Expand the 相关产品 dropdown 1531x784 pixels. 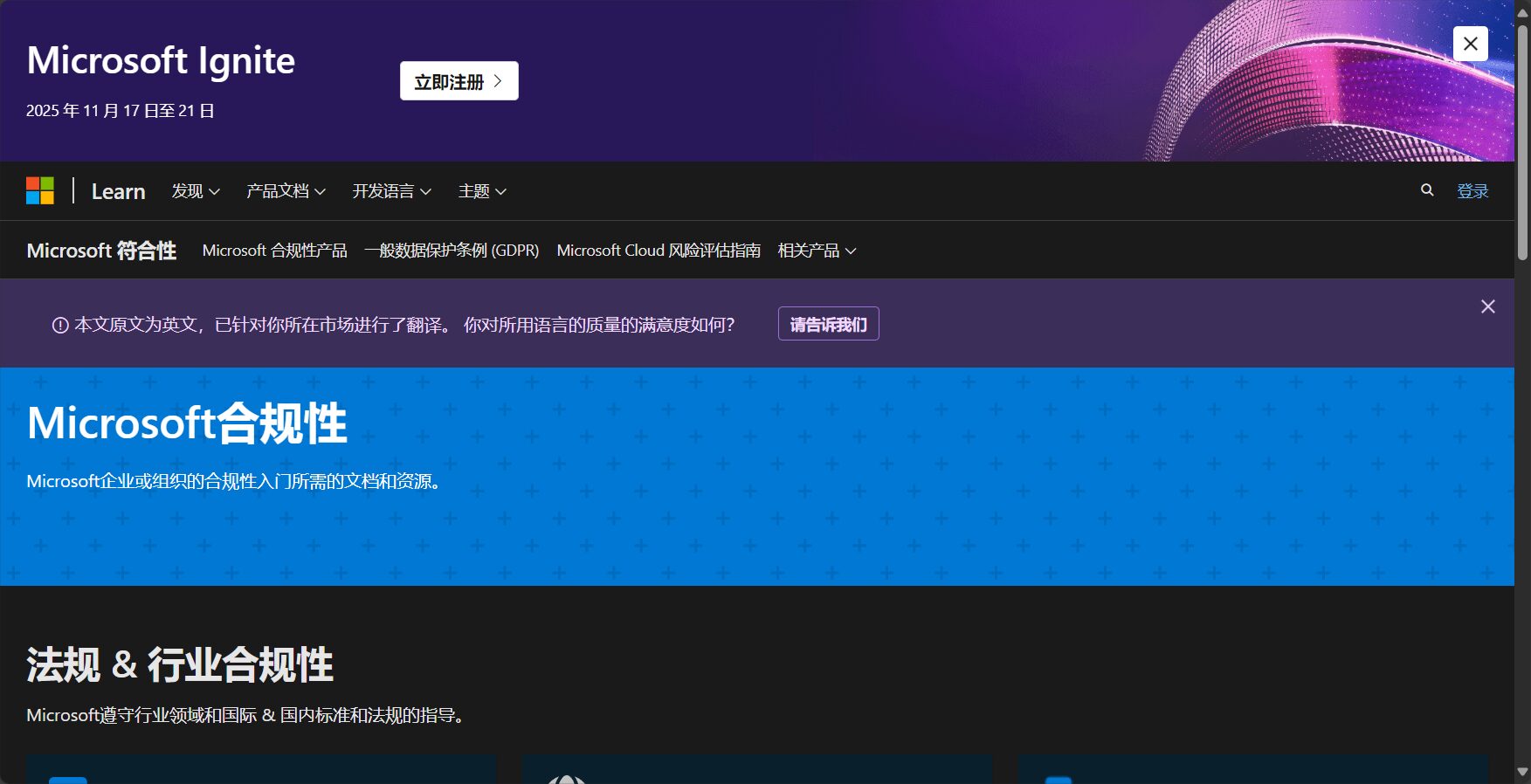tap(817, 251)
